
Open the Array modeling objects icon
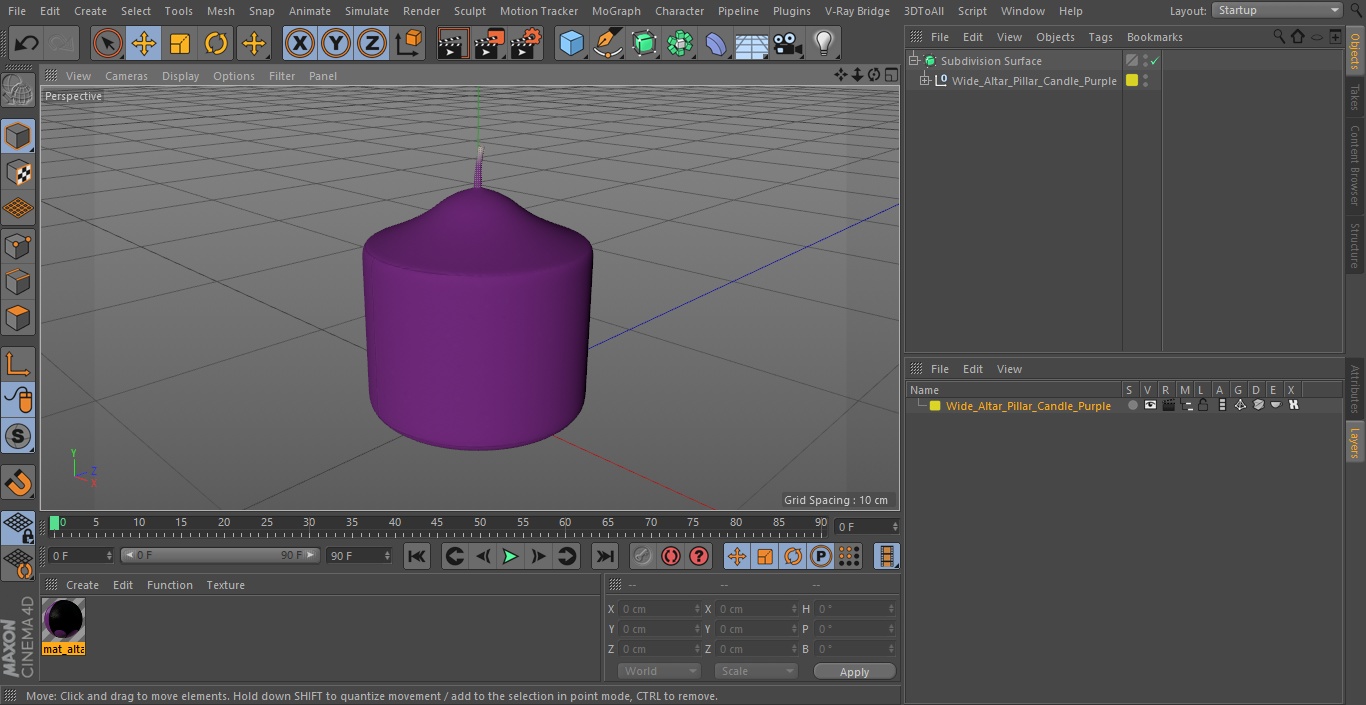pyautogui.click(x=680, y=43)
